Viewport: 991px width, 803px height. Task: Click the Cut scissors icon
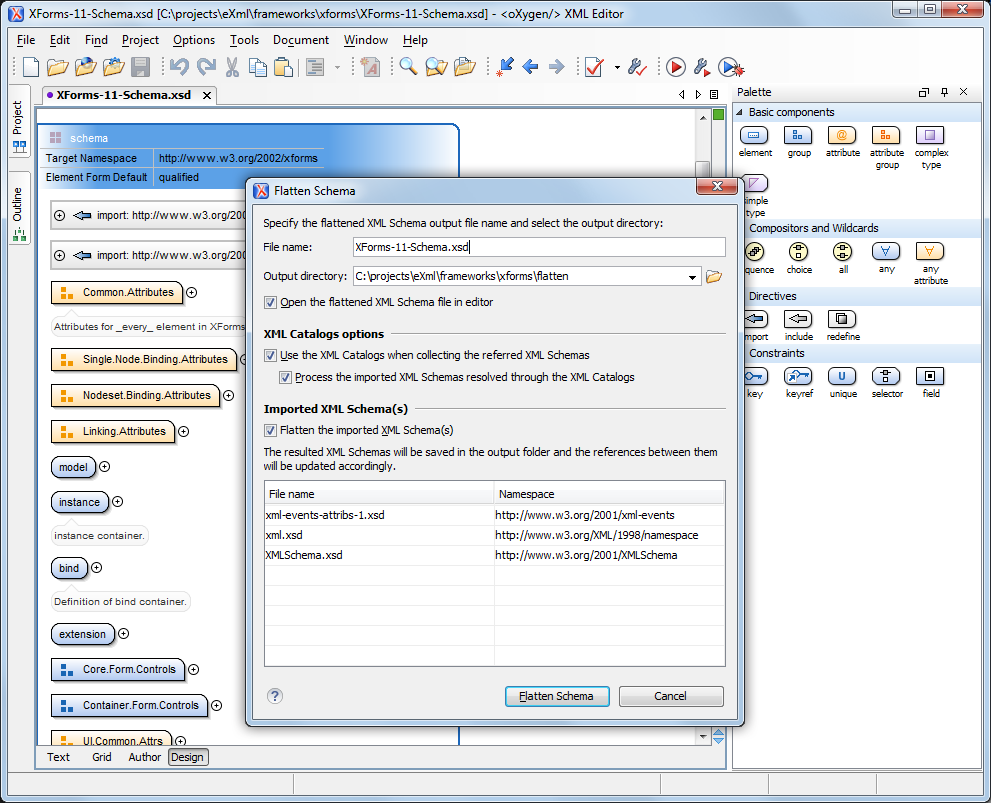point(233,66)
